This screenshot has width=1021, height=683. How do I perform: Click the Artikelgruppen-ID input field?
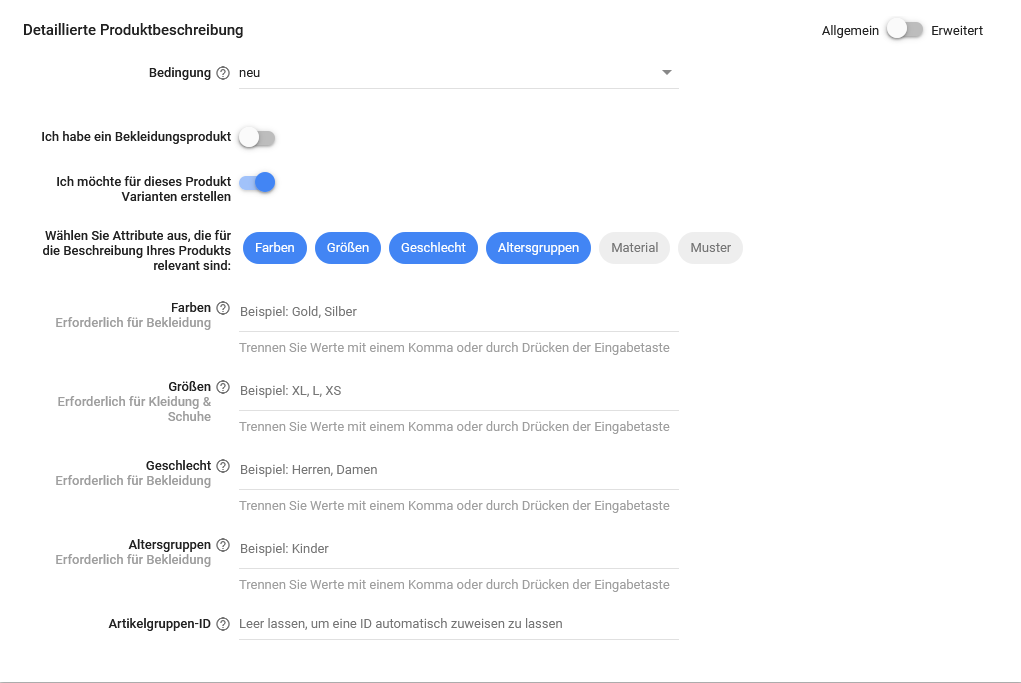pyautogui.click(x=458, y=624)
